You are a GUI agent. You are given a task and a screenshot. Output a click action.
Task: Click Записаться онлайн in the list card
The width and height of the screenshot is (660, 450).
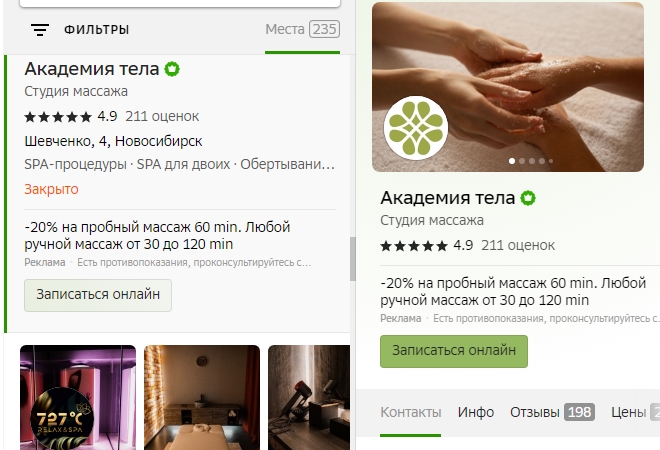click(x=98, y=295)
